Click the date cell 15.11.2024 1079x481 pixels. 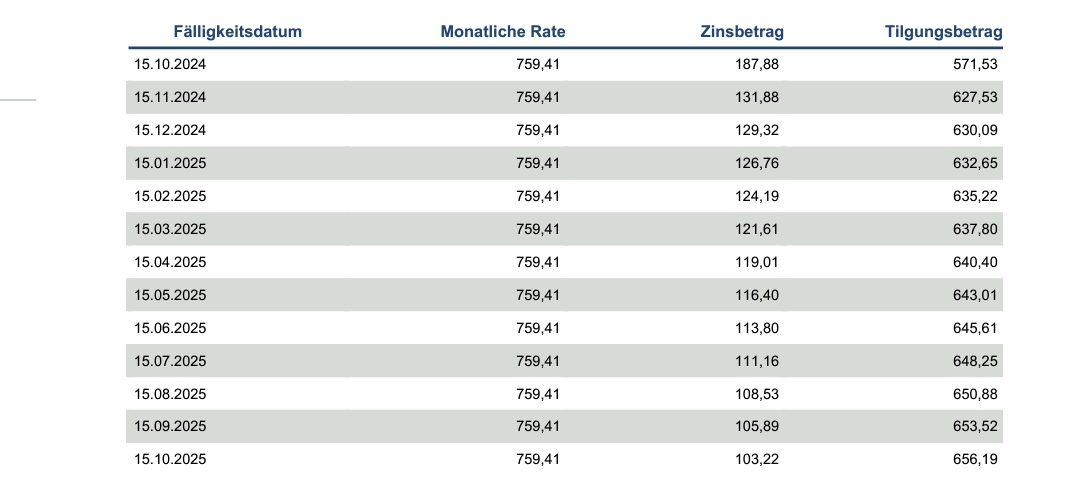tap(170, 97)
